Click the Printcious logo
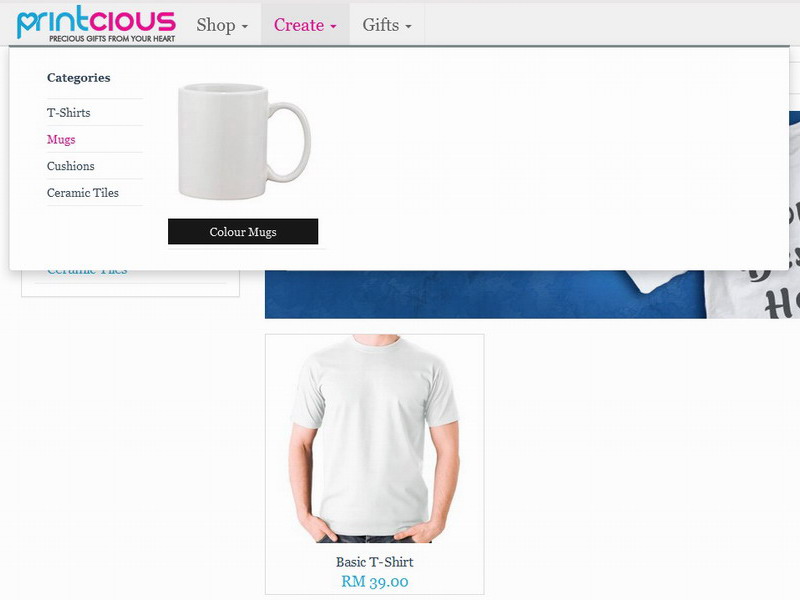Screen dimensions: 800x600 point(96,23)
